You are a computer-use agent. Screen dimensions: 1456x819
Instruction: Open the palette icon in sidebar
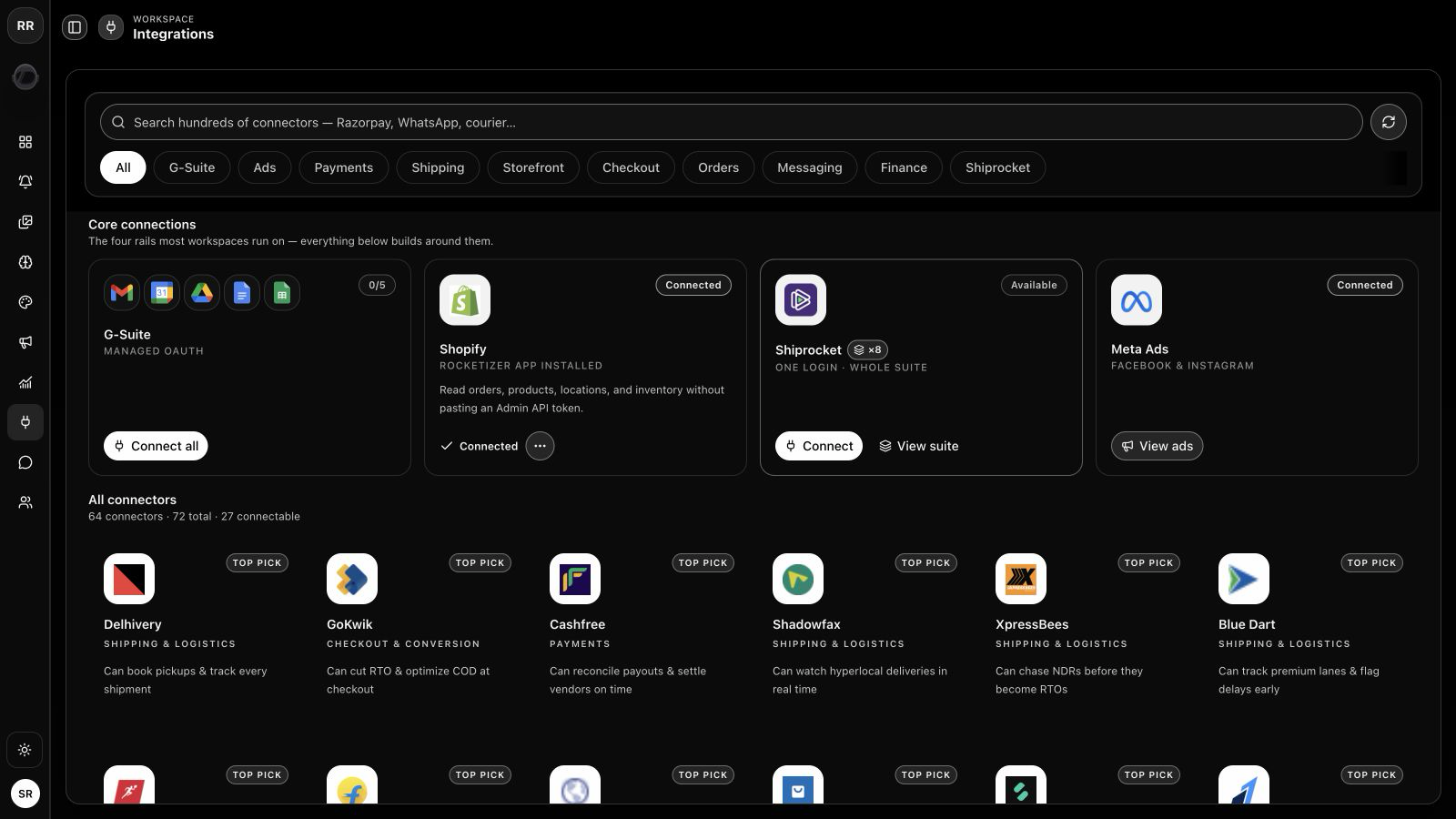click(25, 302)
